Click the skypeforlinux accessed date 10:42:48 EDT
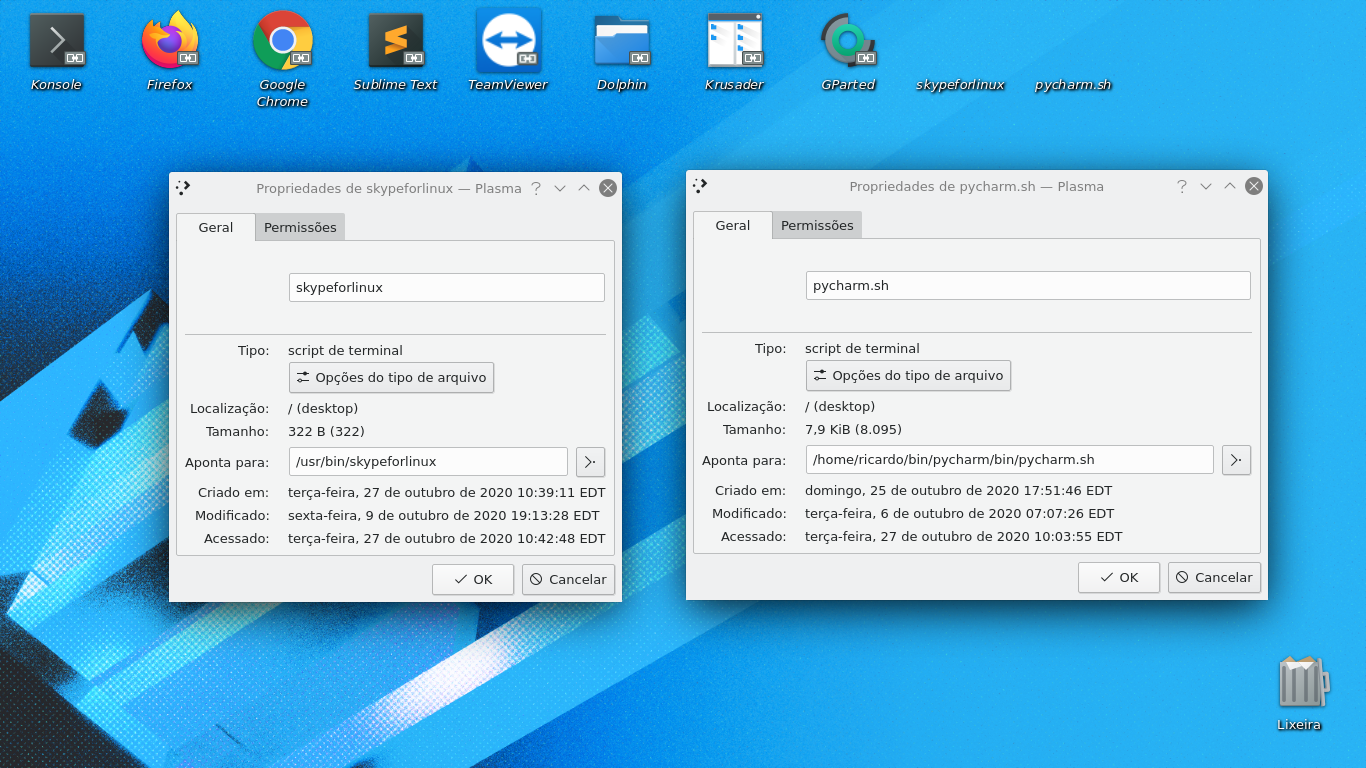The image size is (1366, 768). [x=446, y=539]
